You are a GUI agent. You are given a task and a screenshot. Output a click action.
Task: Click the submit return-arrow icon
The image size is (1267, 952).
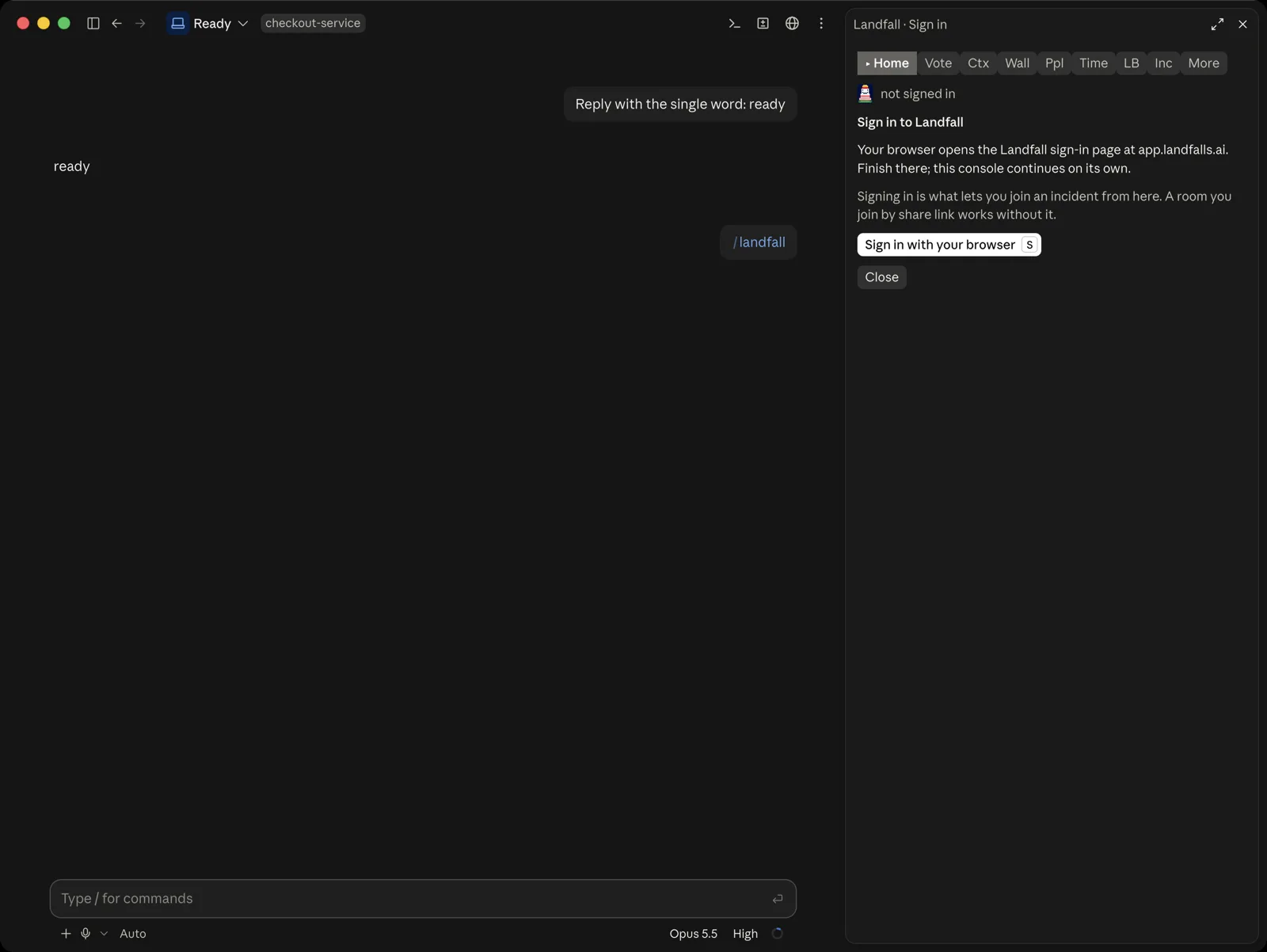(x=778, y=899)
